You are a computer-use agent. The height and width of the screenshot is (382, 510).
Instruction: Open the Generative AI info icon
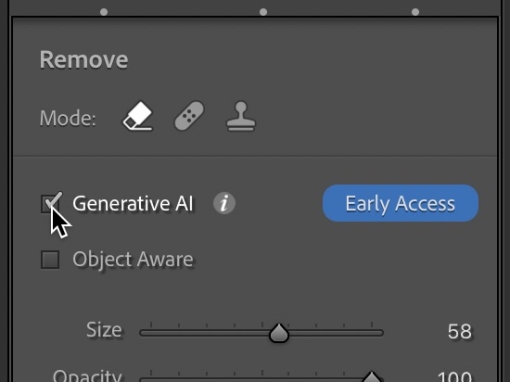coord(224,203)
